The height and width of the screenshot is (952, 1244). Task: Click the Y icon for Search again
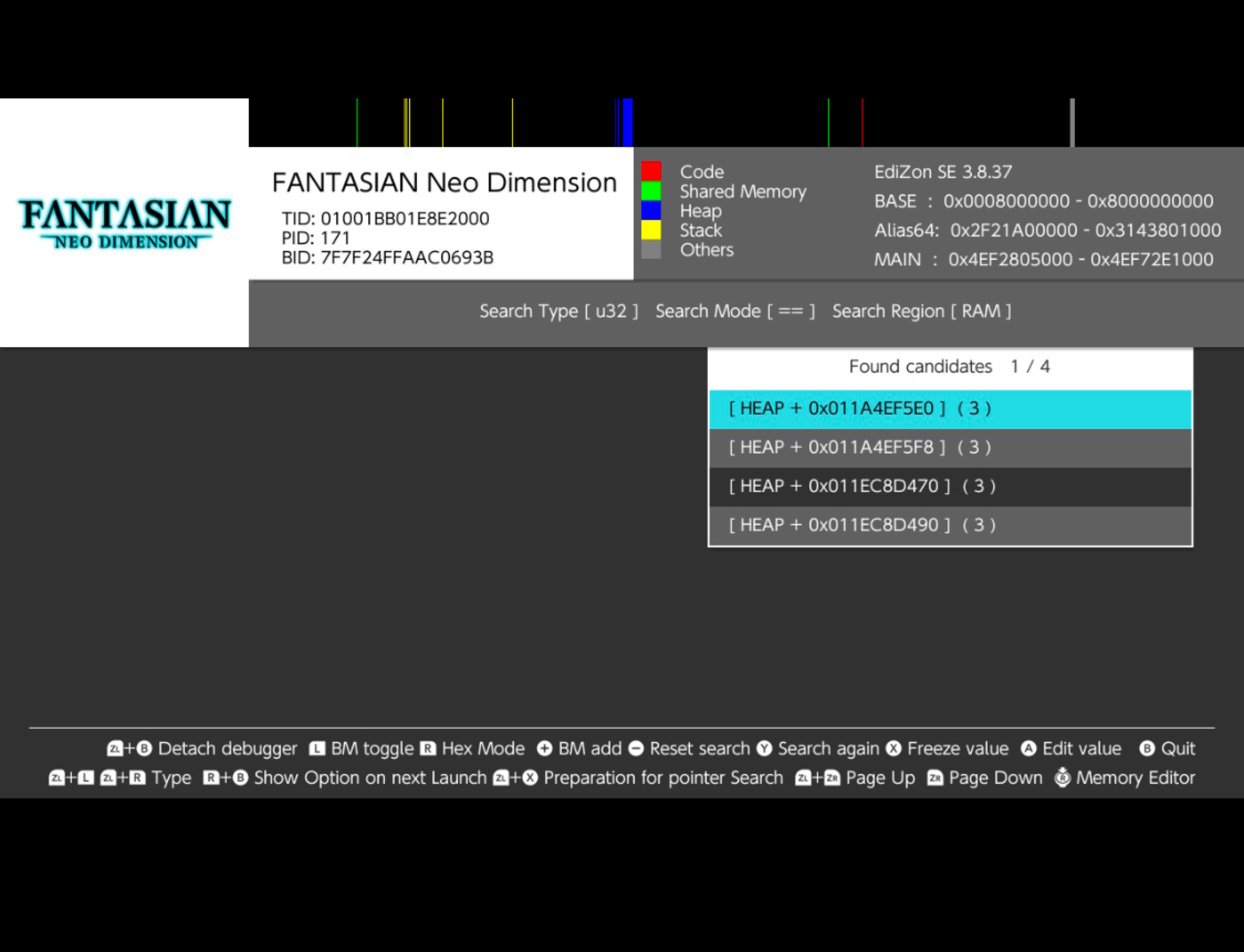click(764, 749)
